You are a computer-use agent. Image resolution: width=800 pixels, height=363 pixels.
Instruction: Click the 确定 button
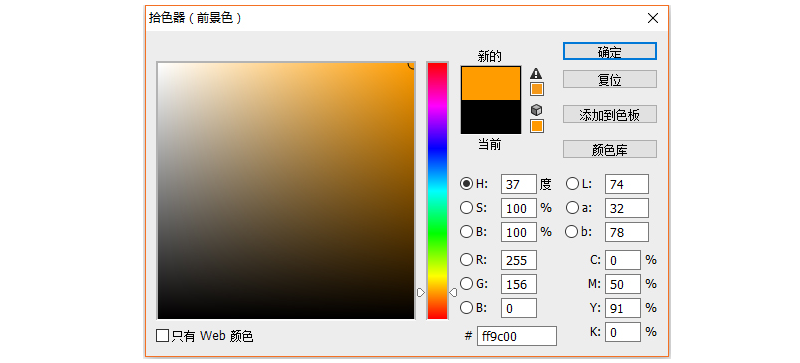[610, 52]
